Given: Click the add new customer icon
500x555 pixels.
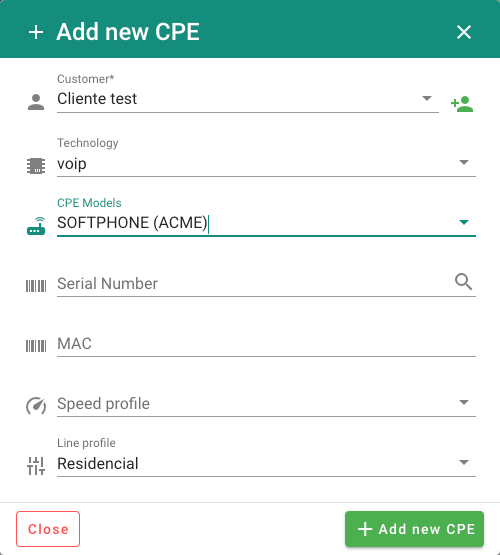Looking at the screenshot, I should [462, 104].
